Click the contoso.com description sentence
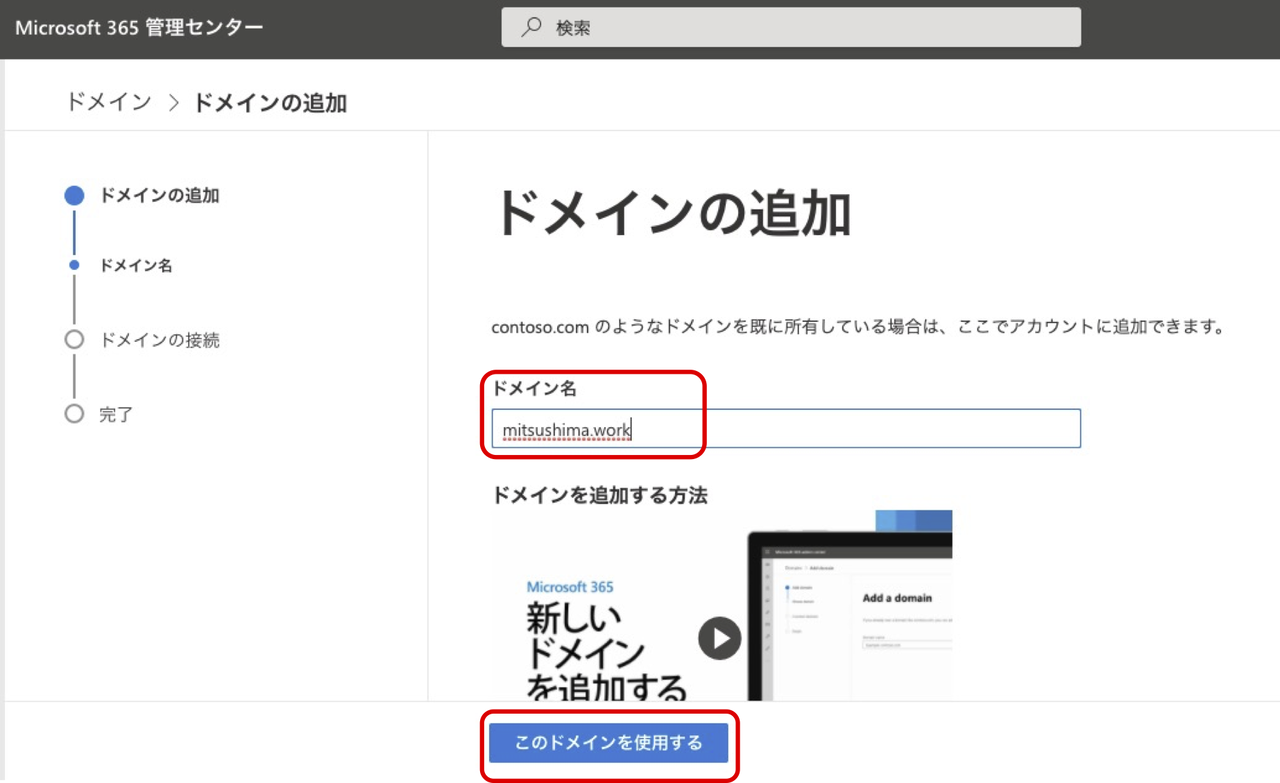Viewport: 1280px width, 783px height. (x=859, y=327)
